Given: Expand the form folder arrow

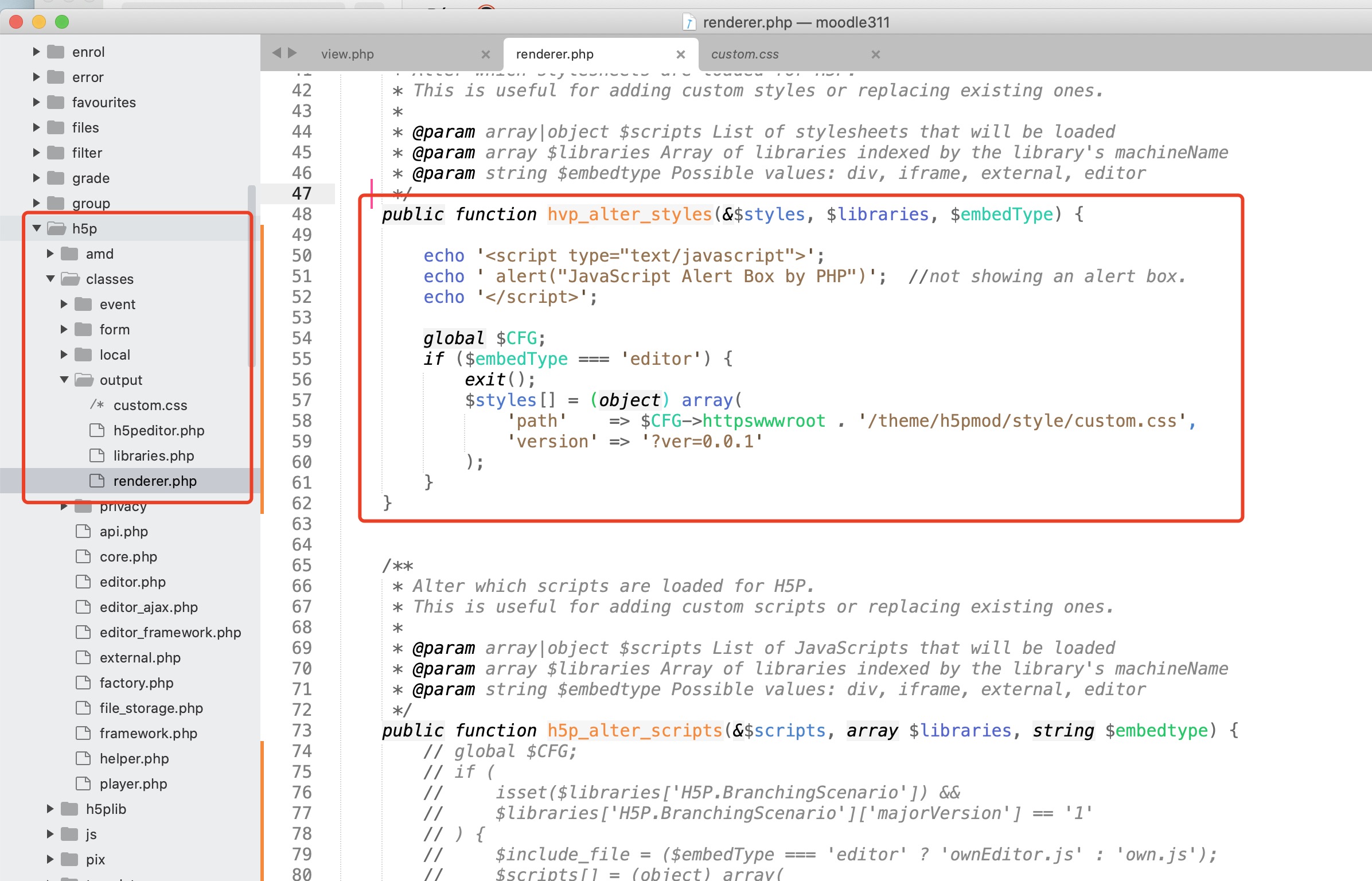Looking at the screenshot, I should pyautogui.click(x=64, y=330).
